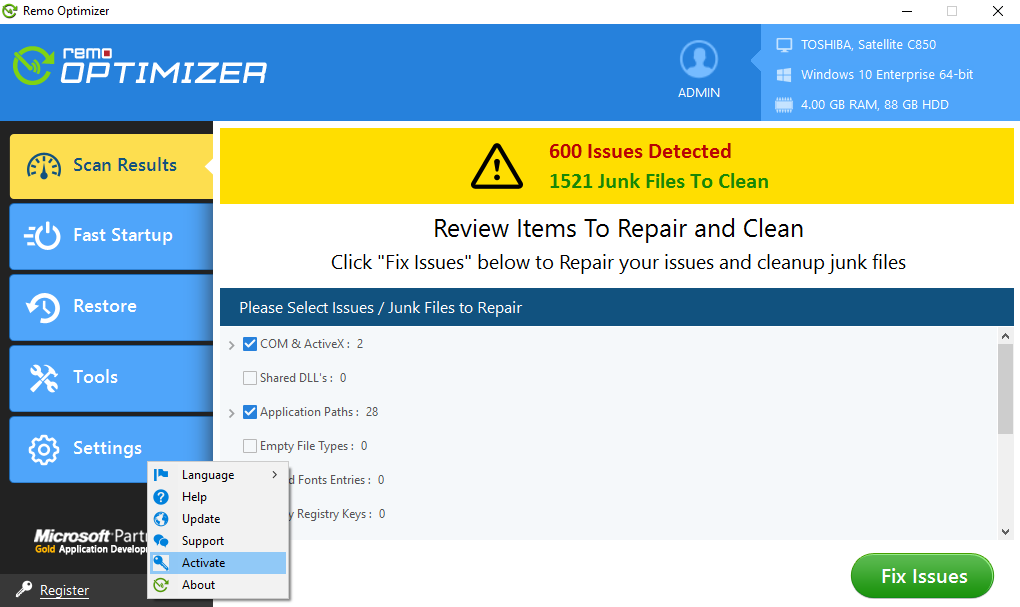Open Tools using the wrench icon
1020x607 pixels.
[44, 377]
